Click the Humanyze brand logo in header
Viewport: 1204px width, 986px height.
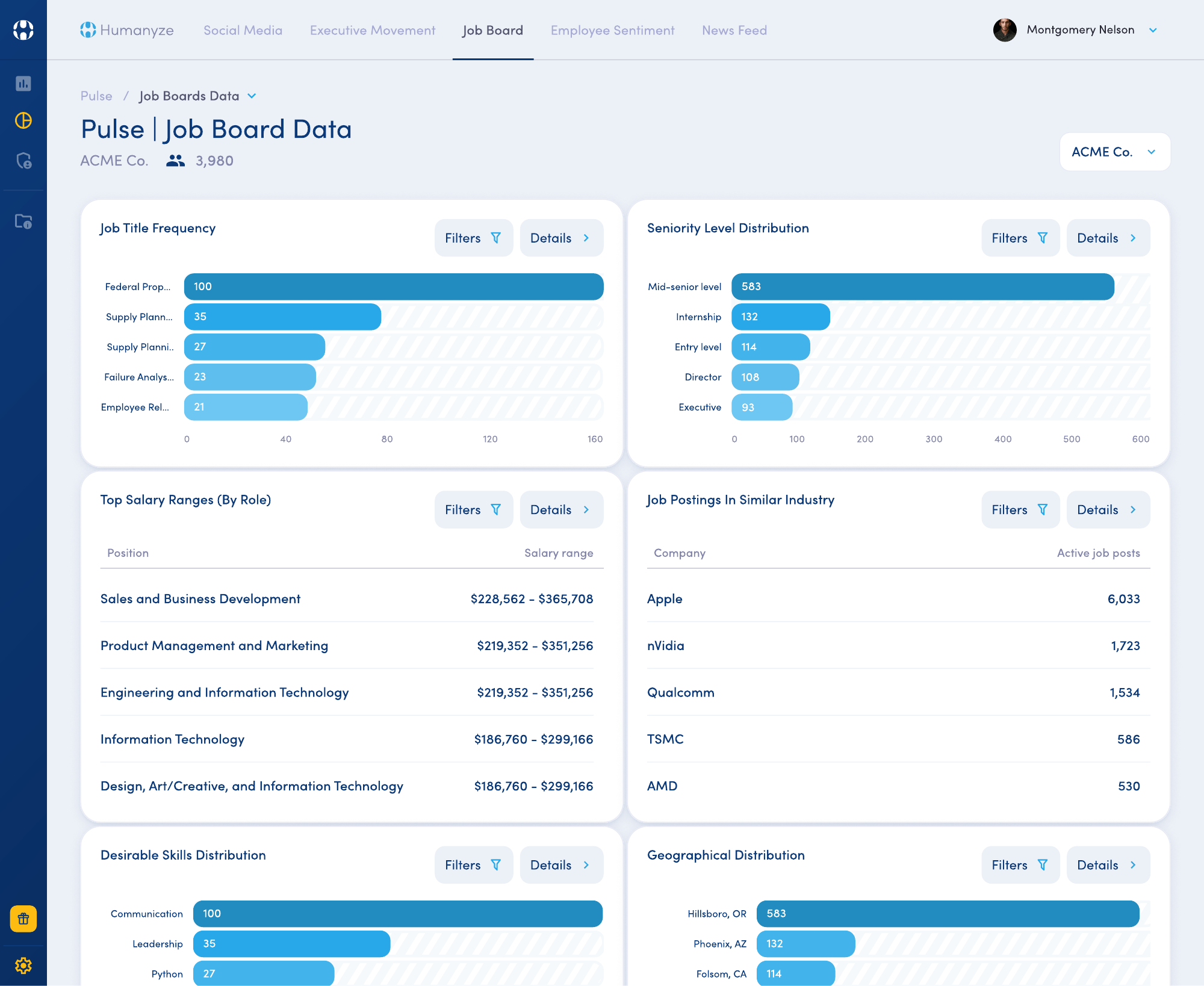pyautogui.click(x=127, y=30)
